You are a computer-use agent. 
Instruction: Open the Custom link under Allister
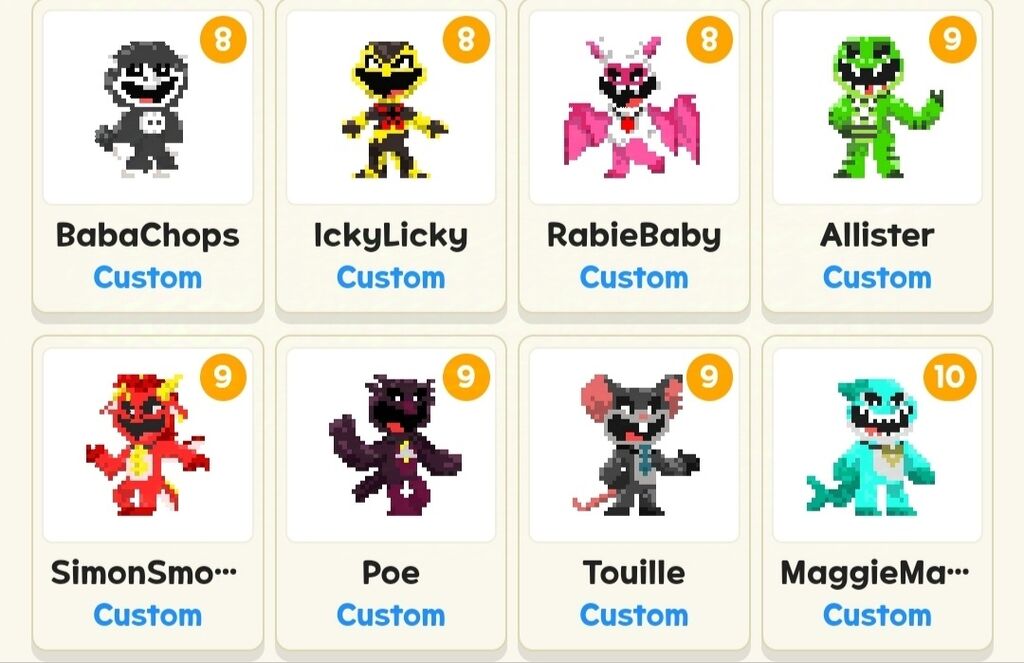click(877, 278)
